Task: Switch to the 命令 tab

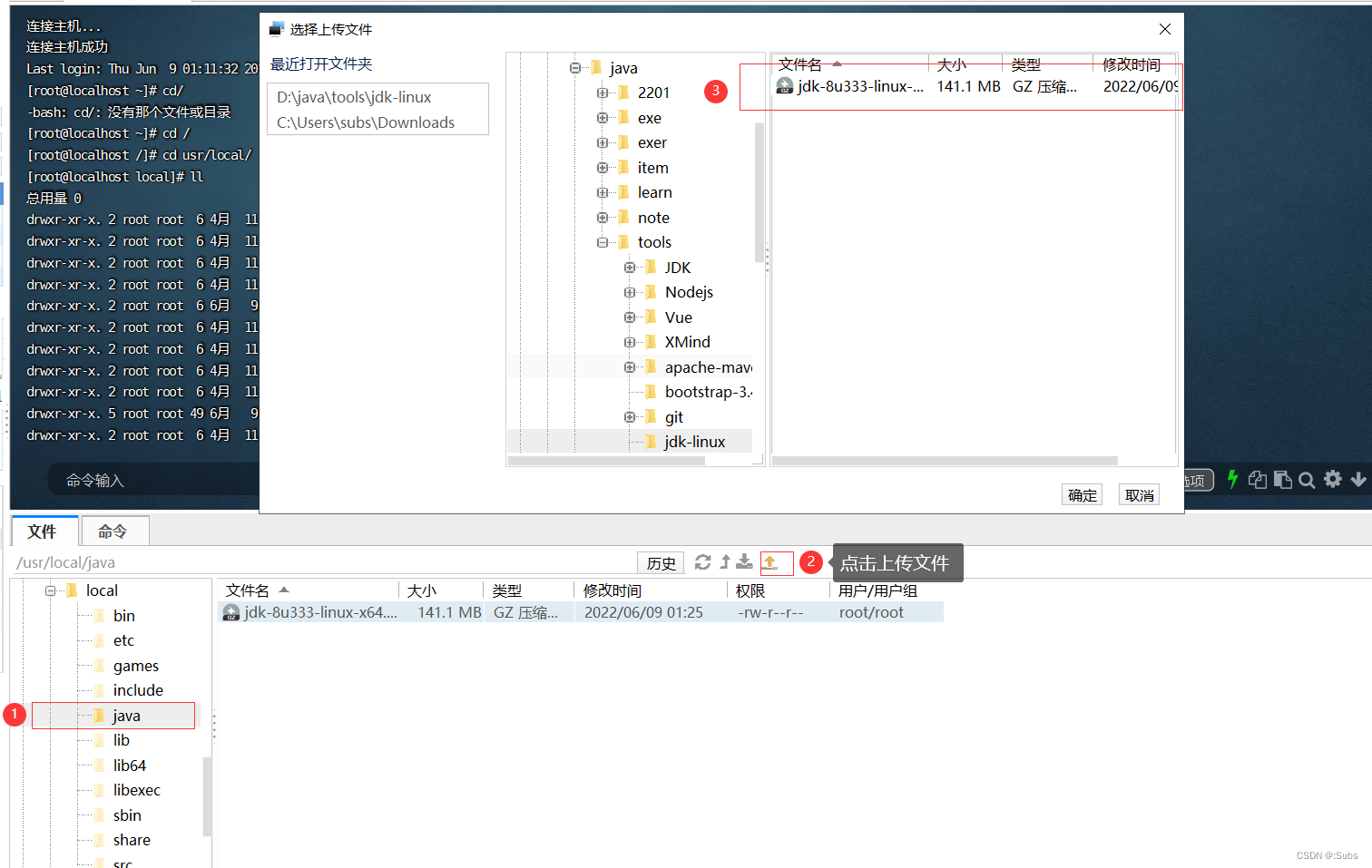Action: coord(114,531)
